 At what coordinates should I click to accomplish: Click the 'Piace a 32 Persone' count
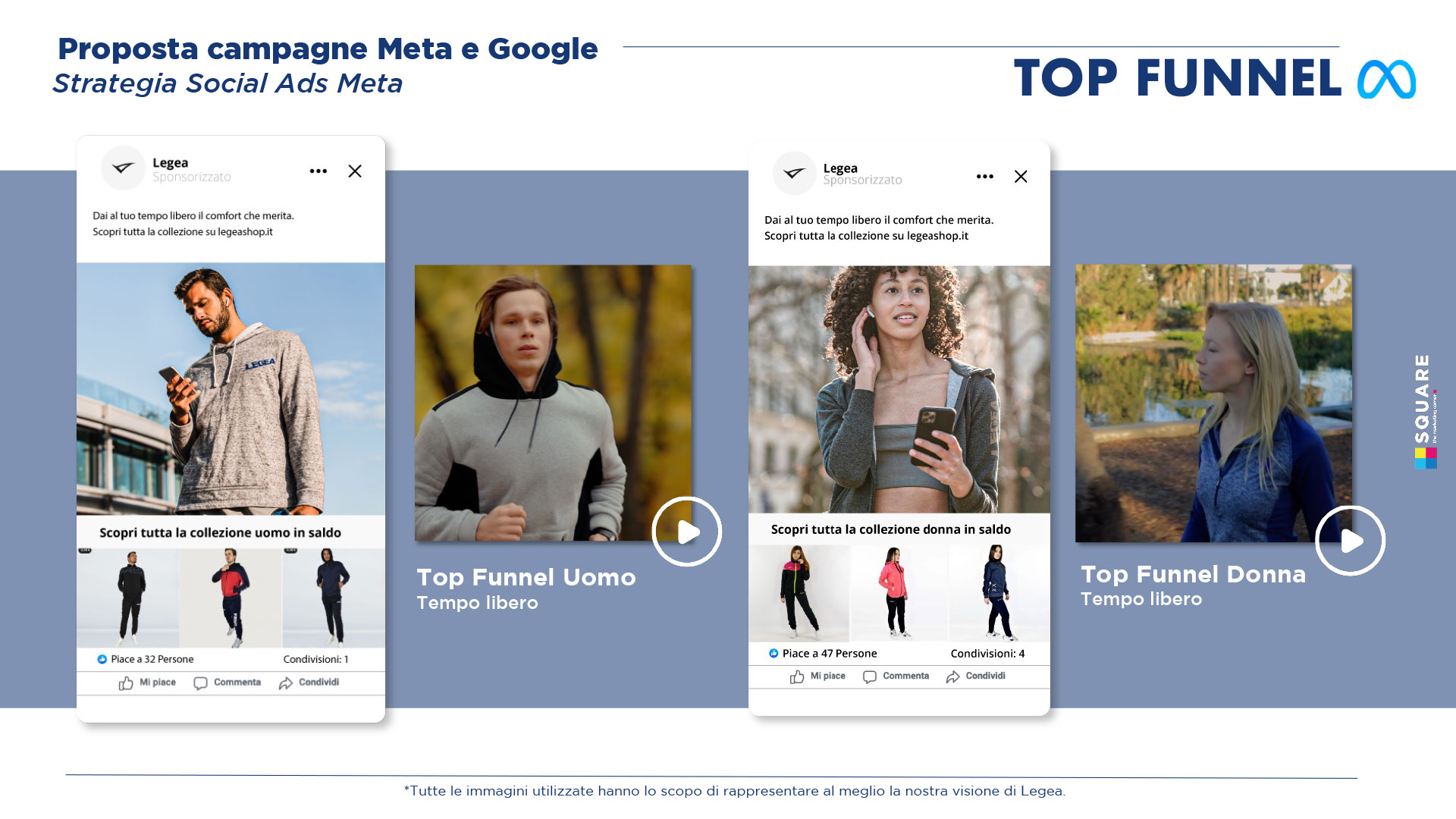click(x=152, y=659)
